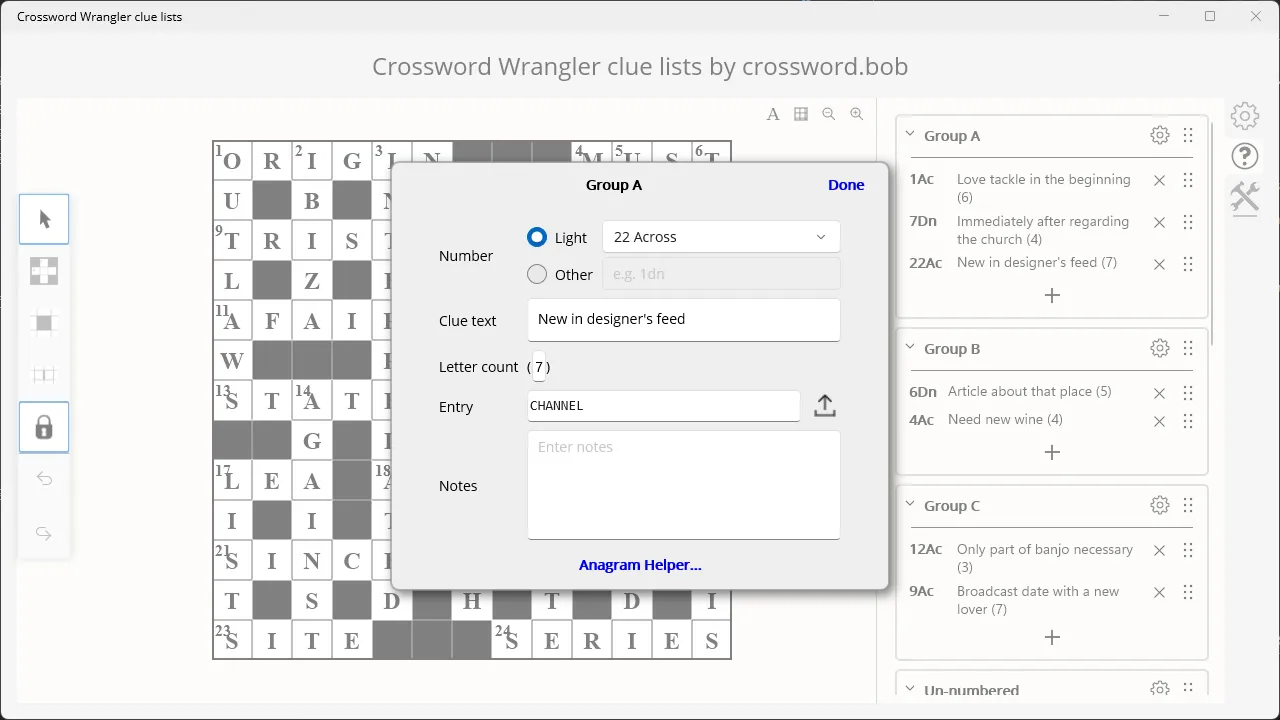Image resolution: width=1280 pixels, height=720 pixels.
Task: Open Group B settings gear
Action: [x=1160, y=348]
